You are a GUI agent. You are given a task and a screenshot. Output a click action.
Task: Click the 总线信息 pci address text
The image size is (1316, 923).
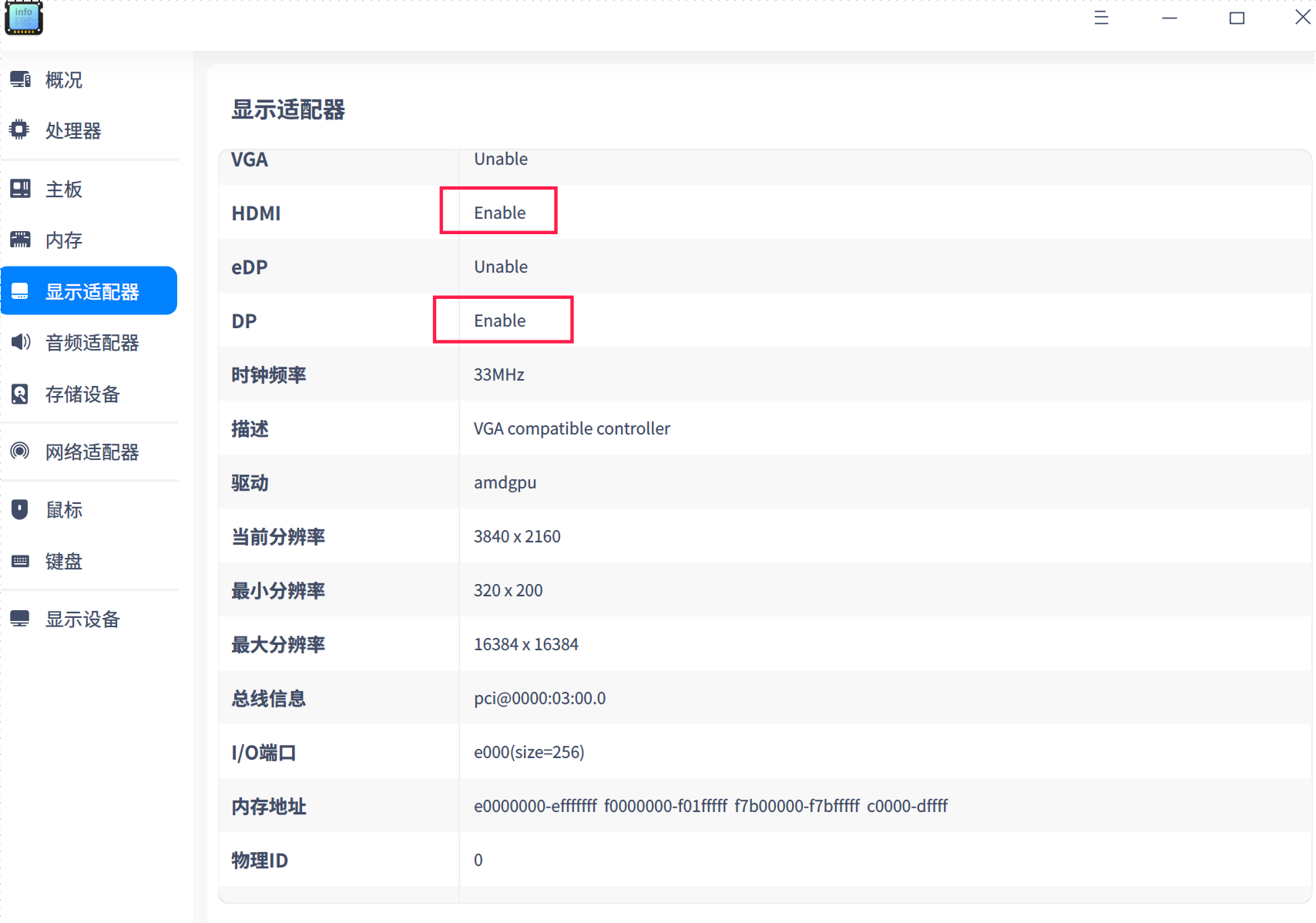539,698
